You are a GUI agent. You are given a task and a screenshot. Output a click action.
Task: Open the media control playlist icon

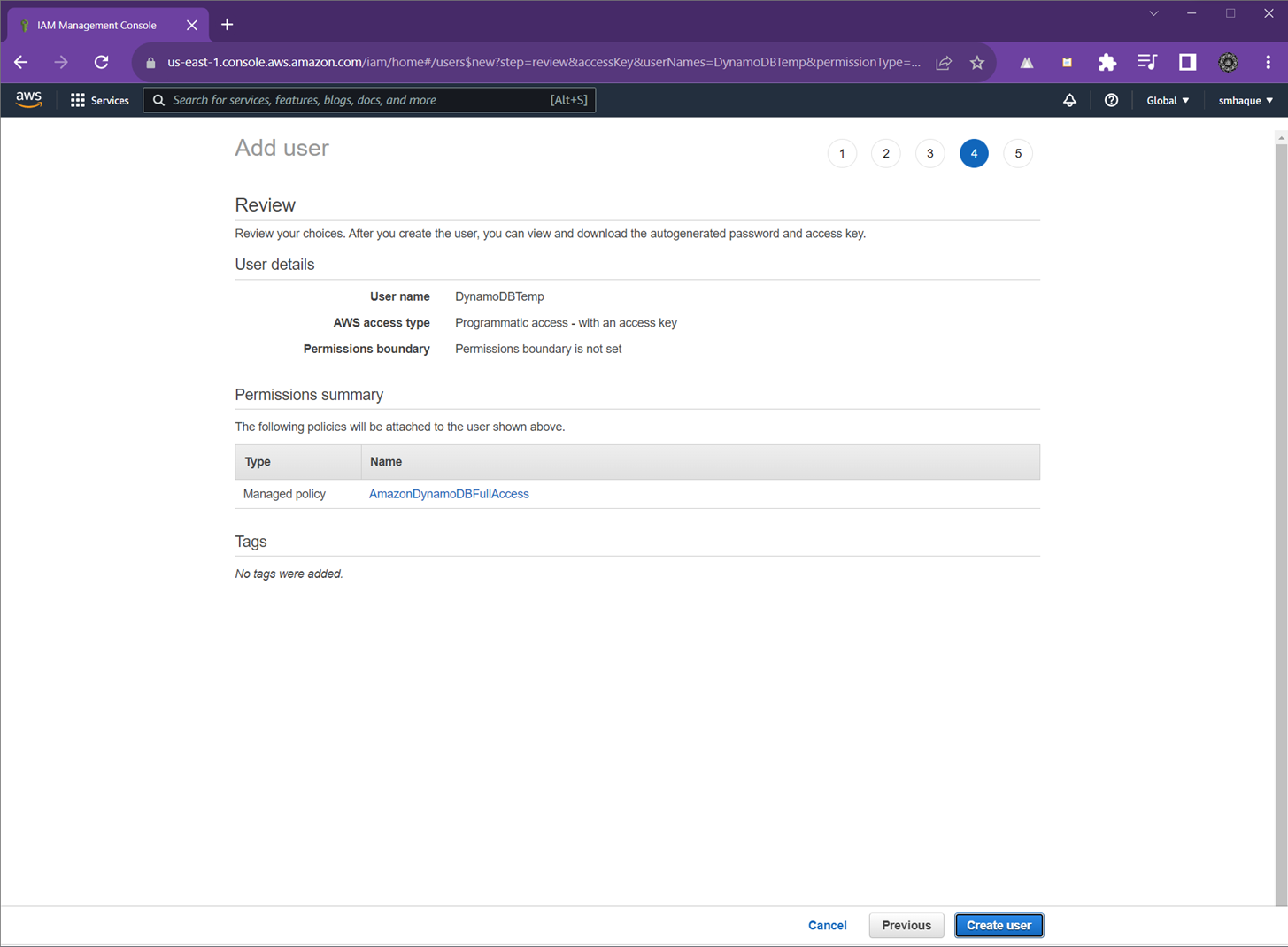tap(1146, 63)
